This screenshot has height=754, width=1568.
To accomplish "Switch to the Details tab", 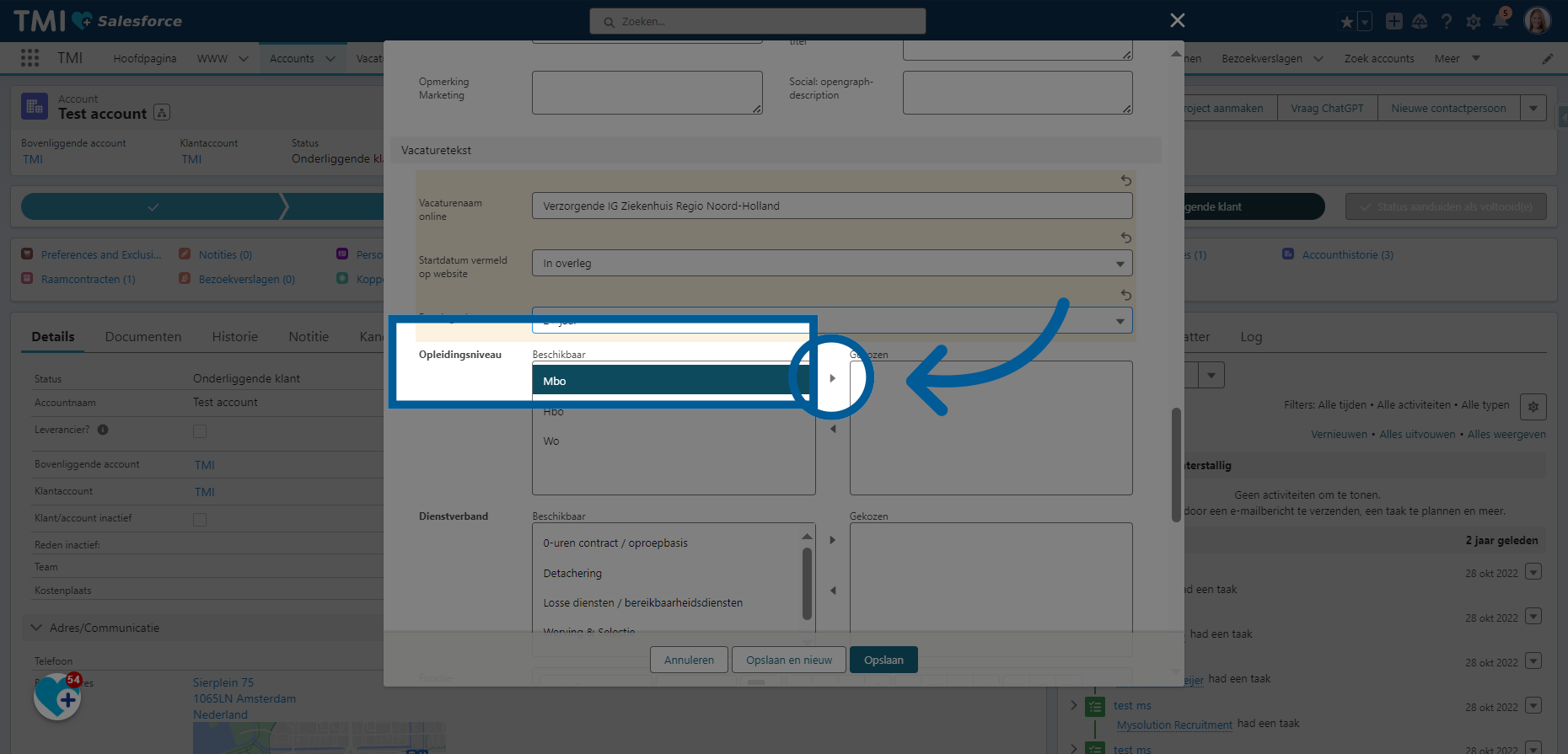I will point(53,337).
